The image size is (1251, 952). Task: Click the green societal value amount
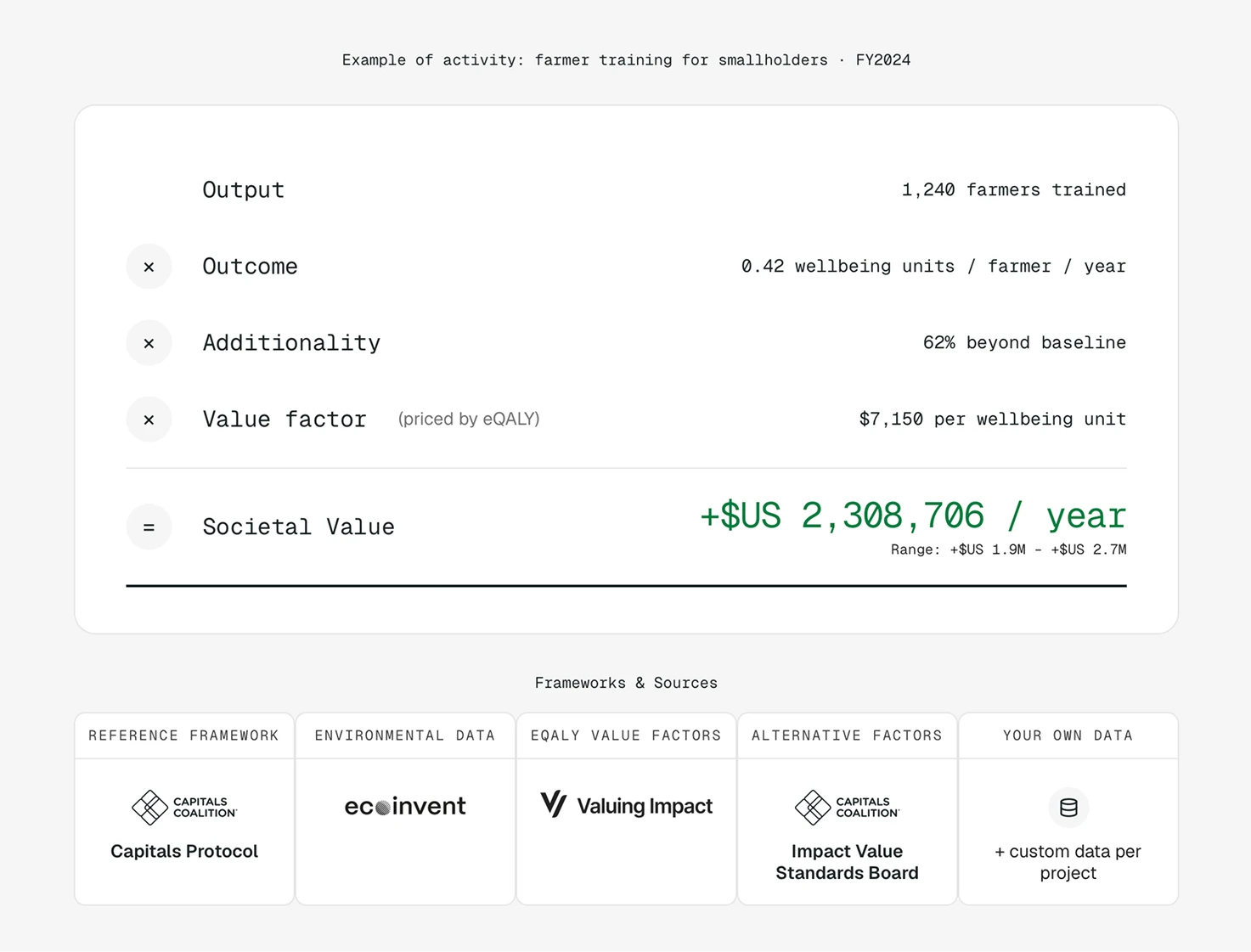pos(913,515)
